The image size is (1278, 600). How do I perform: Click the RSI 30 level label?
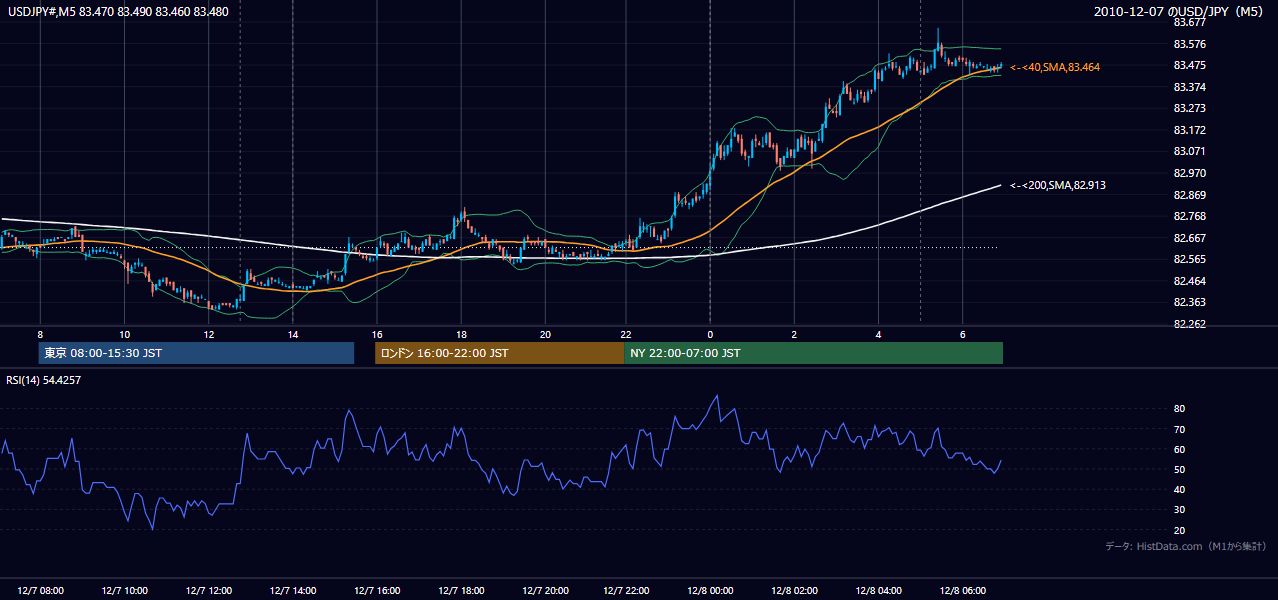point(1179,510)
